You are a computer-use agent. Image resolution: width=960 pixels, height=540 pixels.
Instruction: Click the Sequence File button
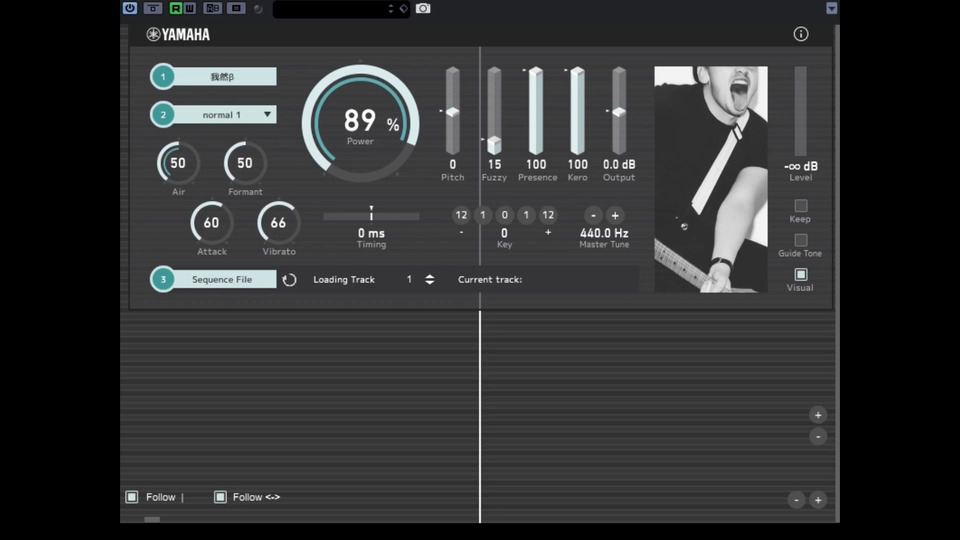[x=223, y=279]
